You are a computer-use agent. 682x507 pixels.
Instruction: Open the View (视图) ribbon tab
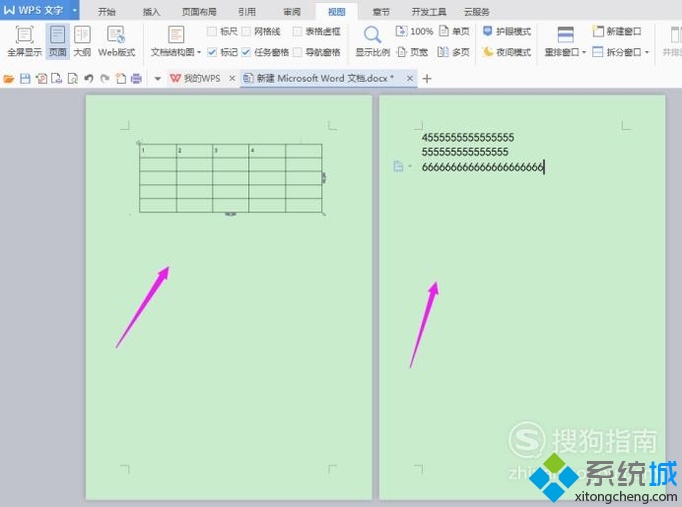pyautogui.click(x=336, y=12)
